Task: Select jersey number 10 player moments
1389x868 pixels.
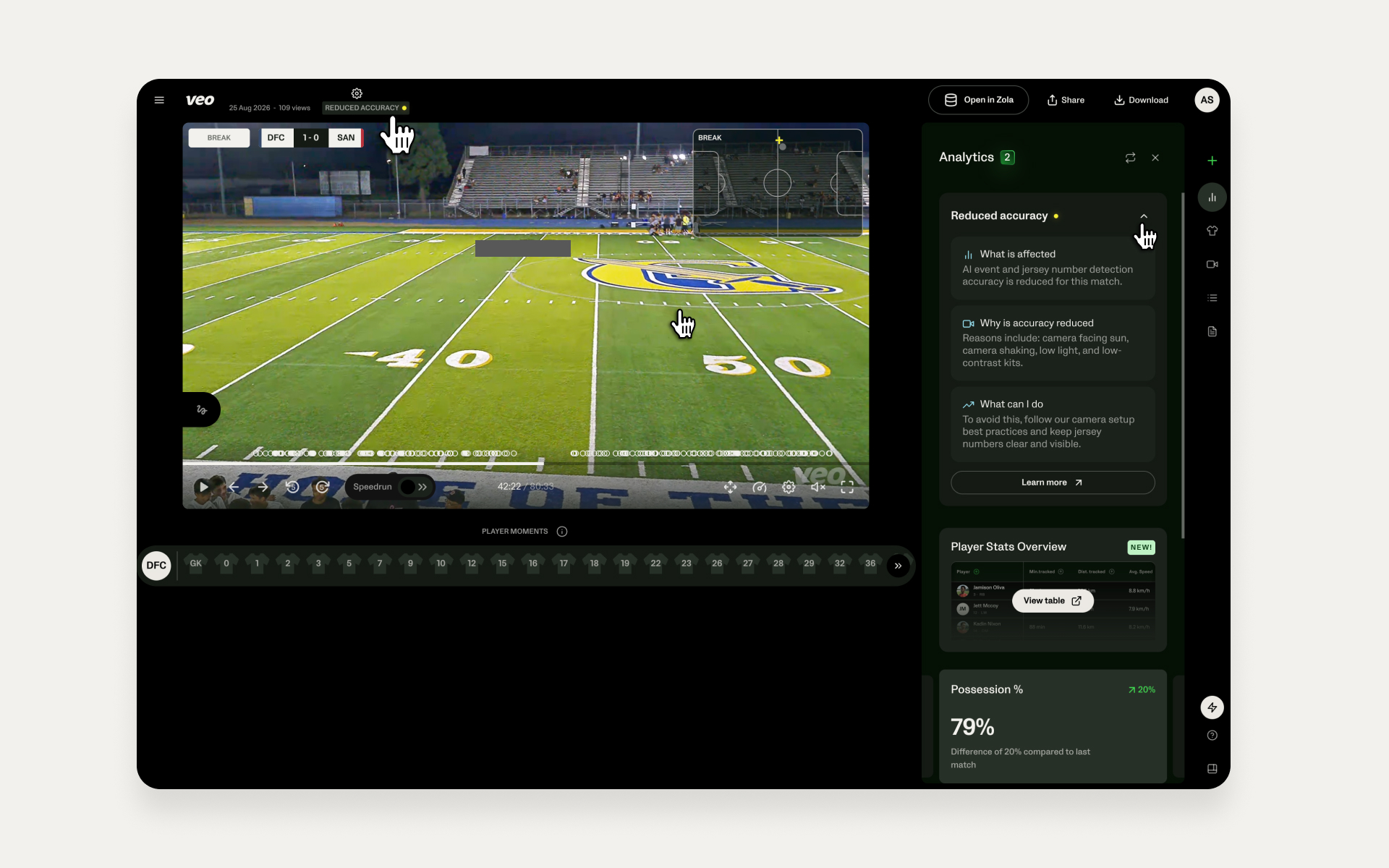Action: pyautogui.click(x=441, y=563)
